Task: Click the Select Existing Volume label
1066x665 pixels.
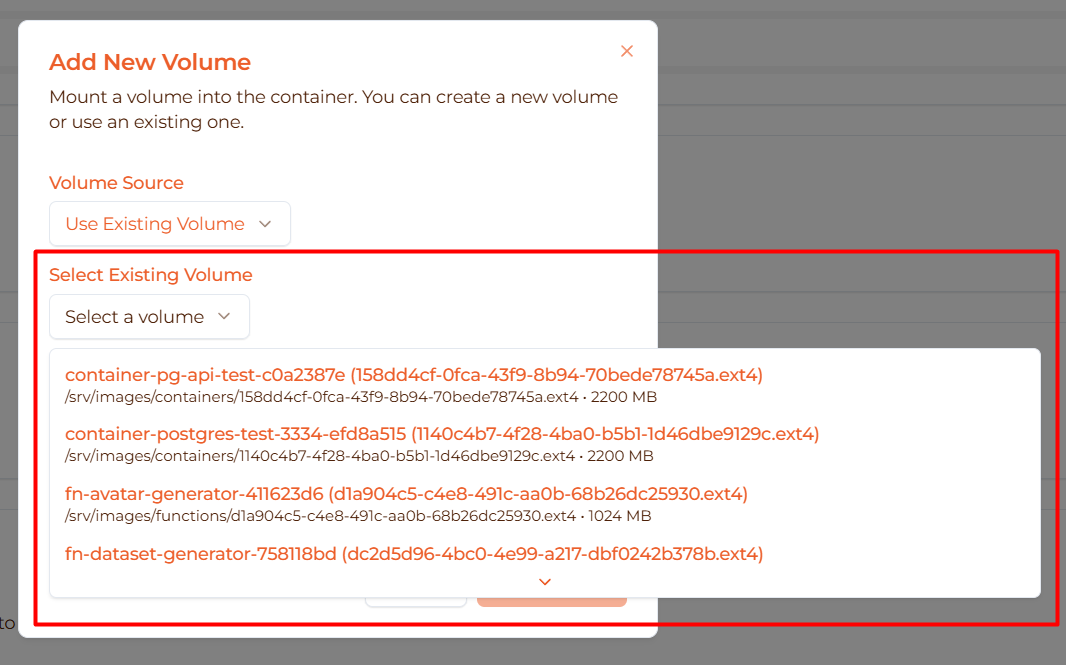Action: point(150,275)
